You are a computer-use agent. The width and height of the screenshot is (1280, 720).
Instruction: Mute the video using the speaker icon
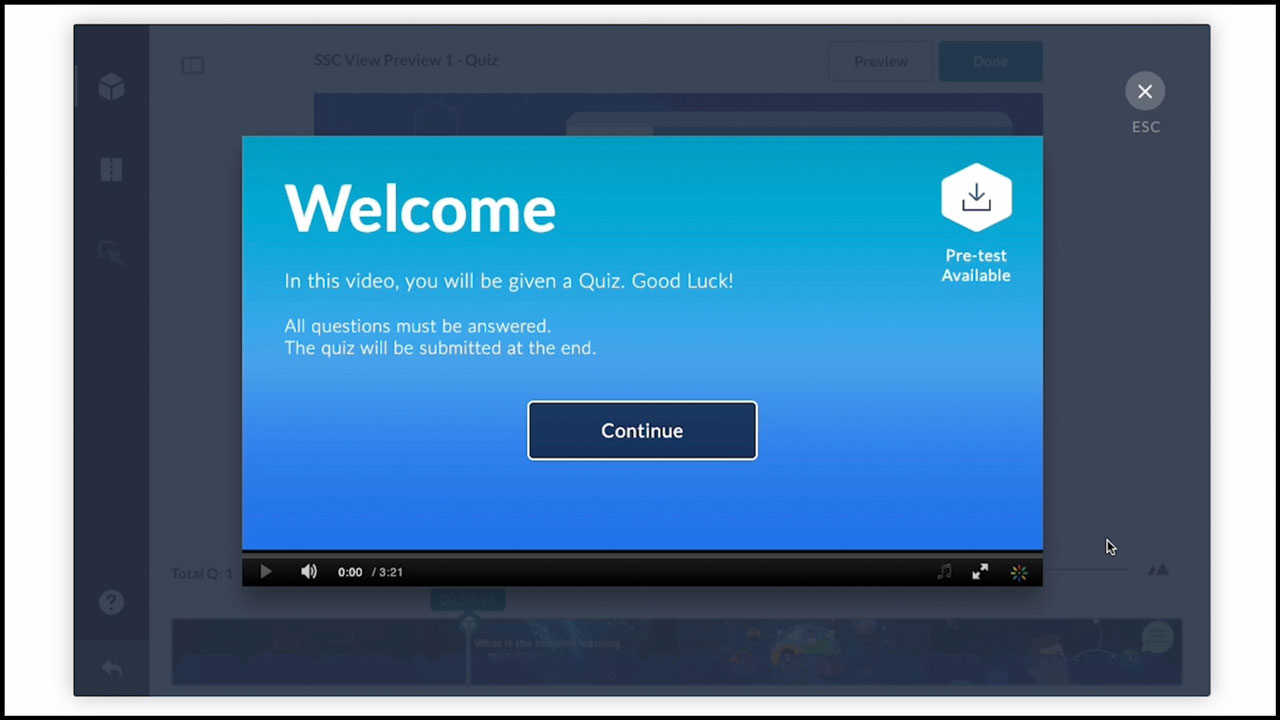(x=309, y=572)
